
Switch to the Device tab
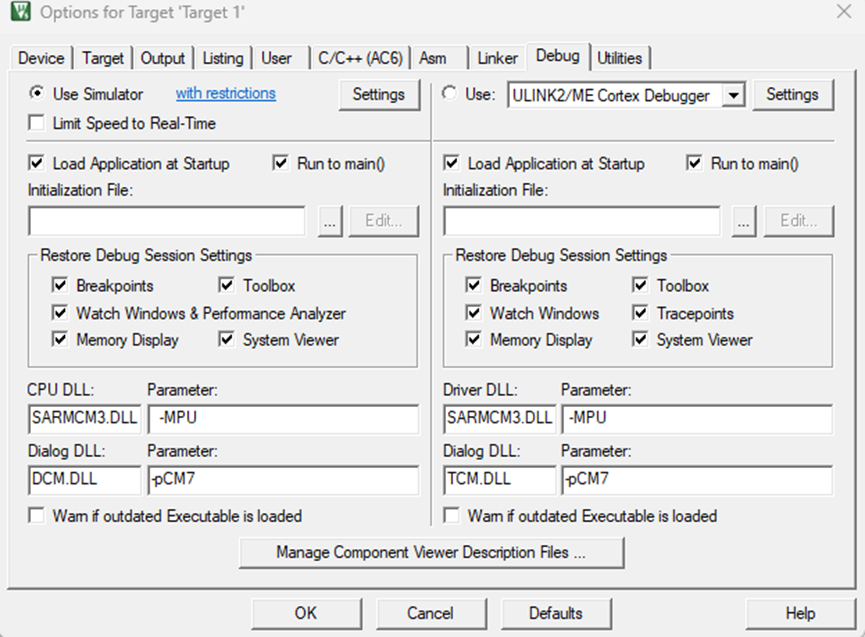click(41, 58)
